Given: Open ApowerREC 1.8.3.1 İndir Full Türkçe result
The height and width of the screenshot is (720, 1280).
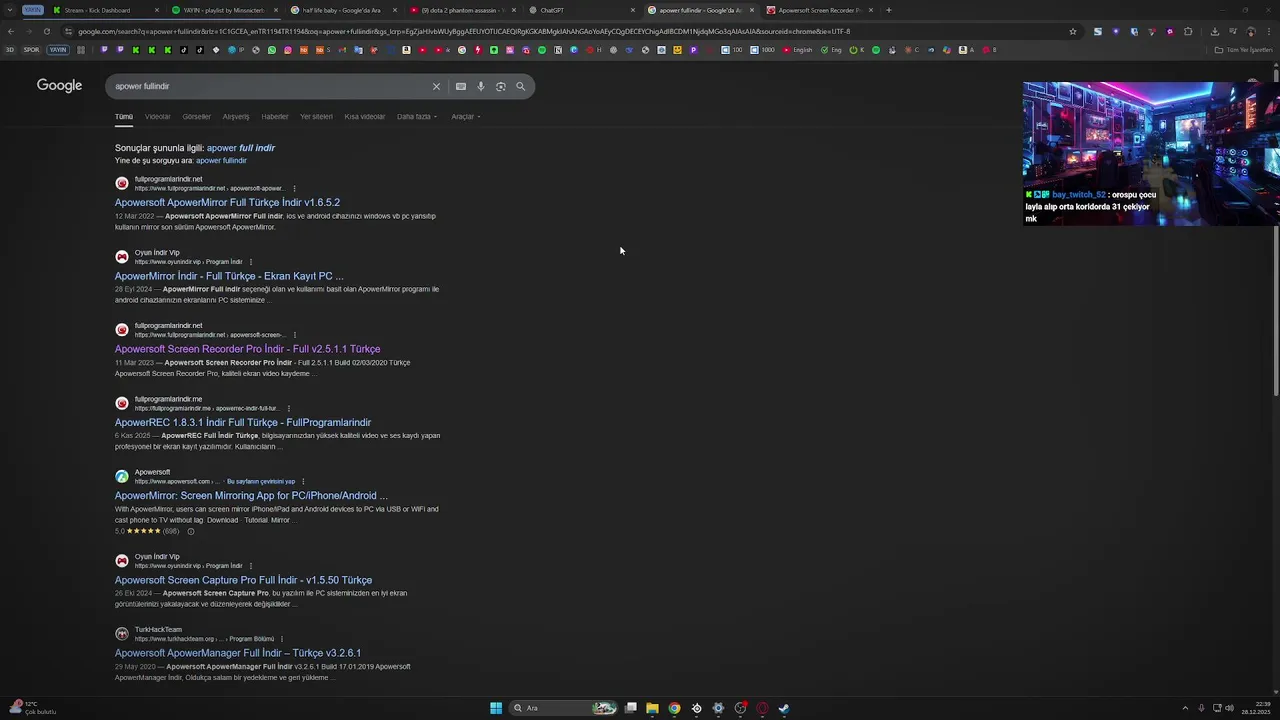Looking at the screenshot, I should point(243,422).
